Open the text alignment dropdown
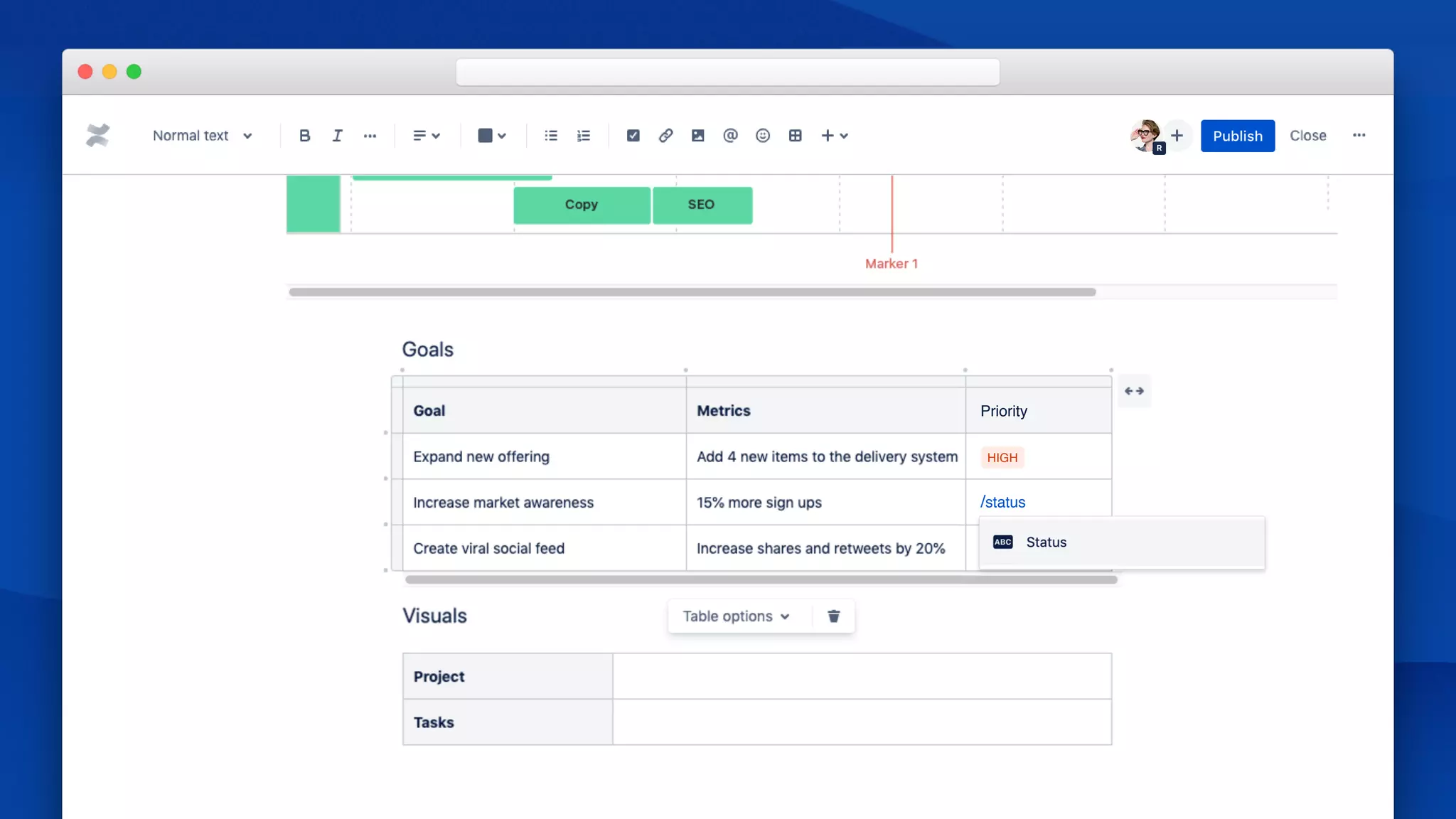 [x=427, y=136]
